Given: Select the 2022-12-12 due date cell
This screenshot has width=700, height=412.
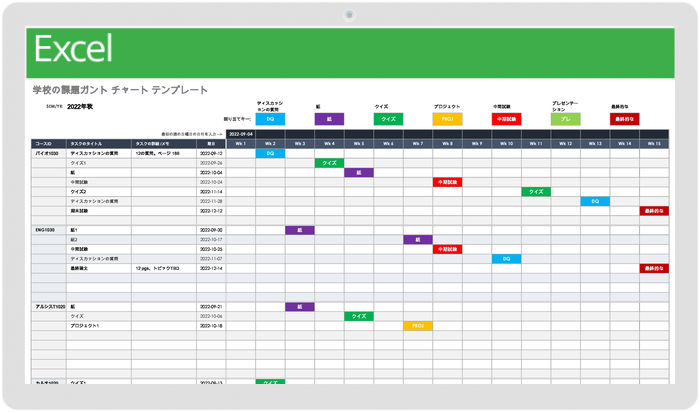Looking at the screenshot, I should pos(211,211).
